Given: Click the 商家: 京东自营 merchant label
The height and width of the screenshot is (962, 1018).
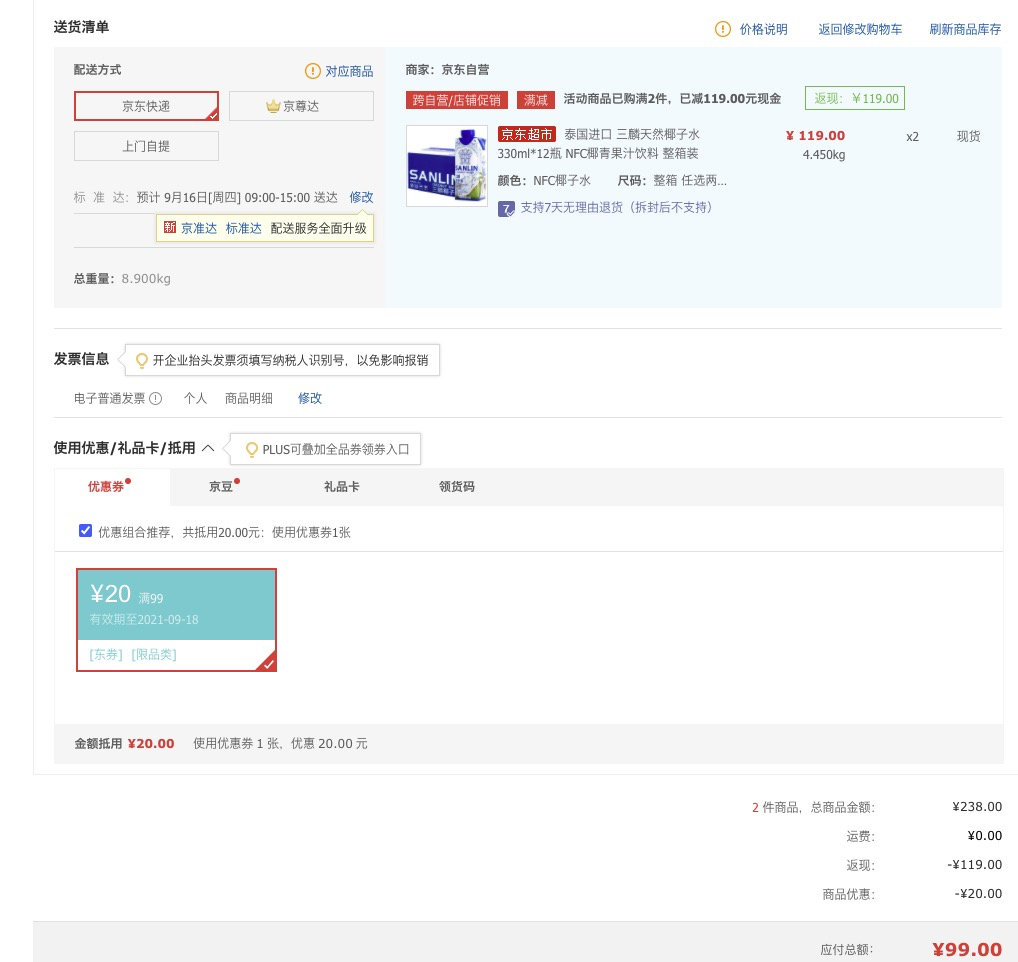Looking at the screenshot, I should pyautogui.click(x=447, y=70).
